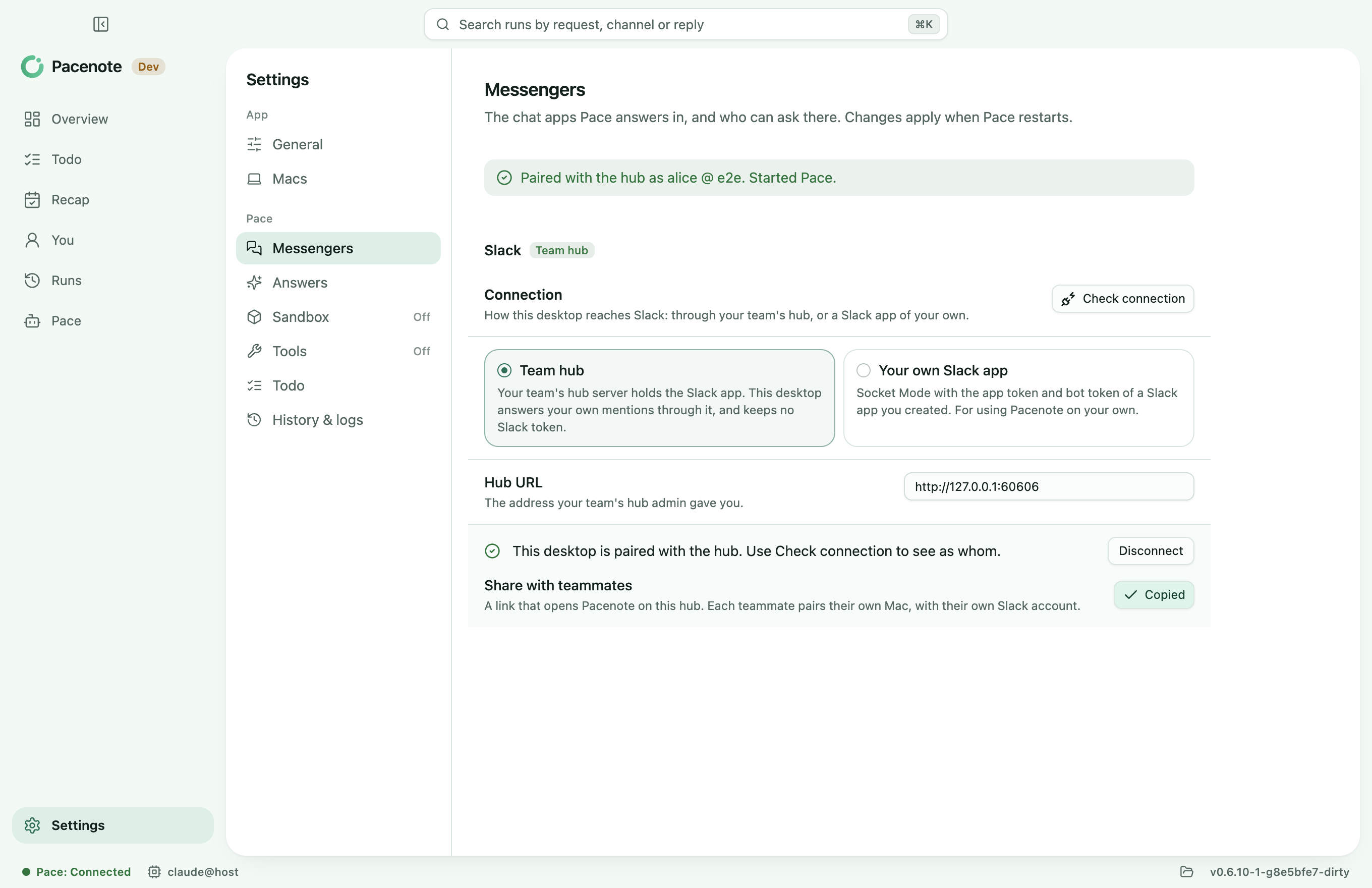
Task: Click claude@host in the status bar
Action: pyautogui.click(x=194, y=872)
